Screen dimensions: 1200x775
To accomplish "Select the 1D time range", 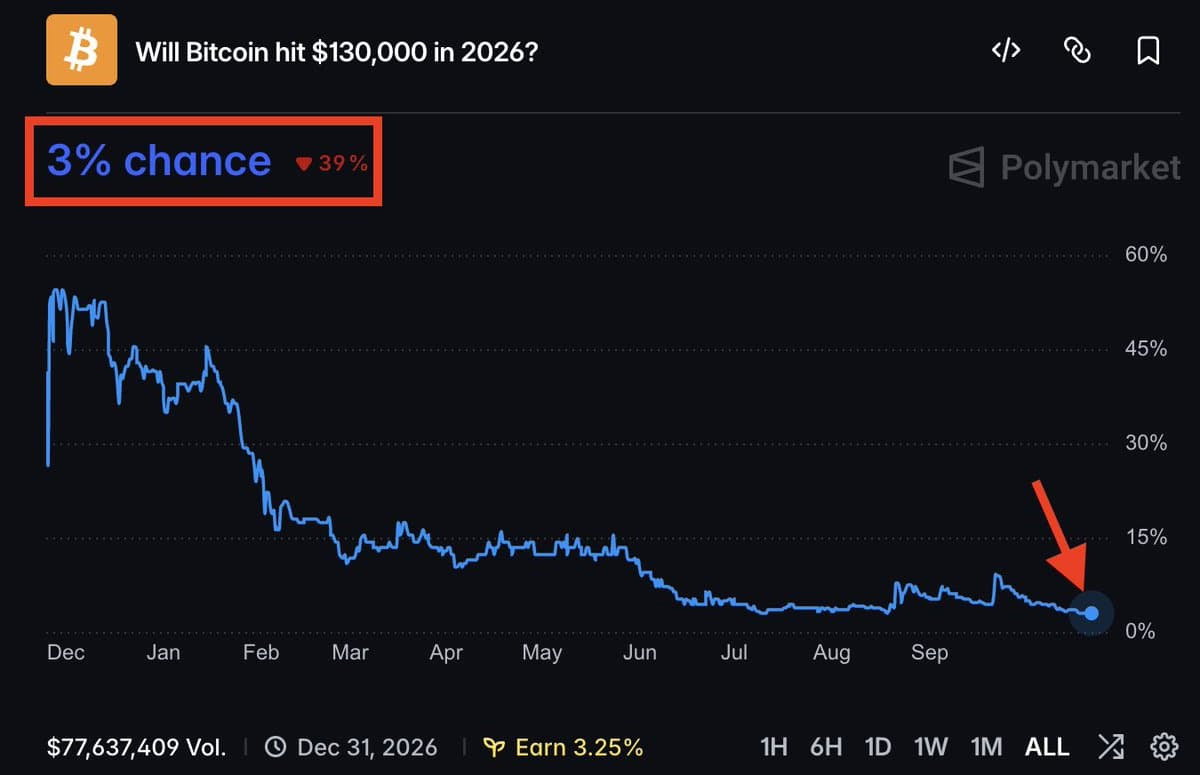I will pyautogui.click(x=878, y=747).
